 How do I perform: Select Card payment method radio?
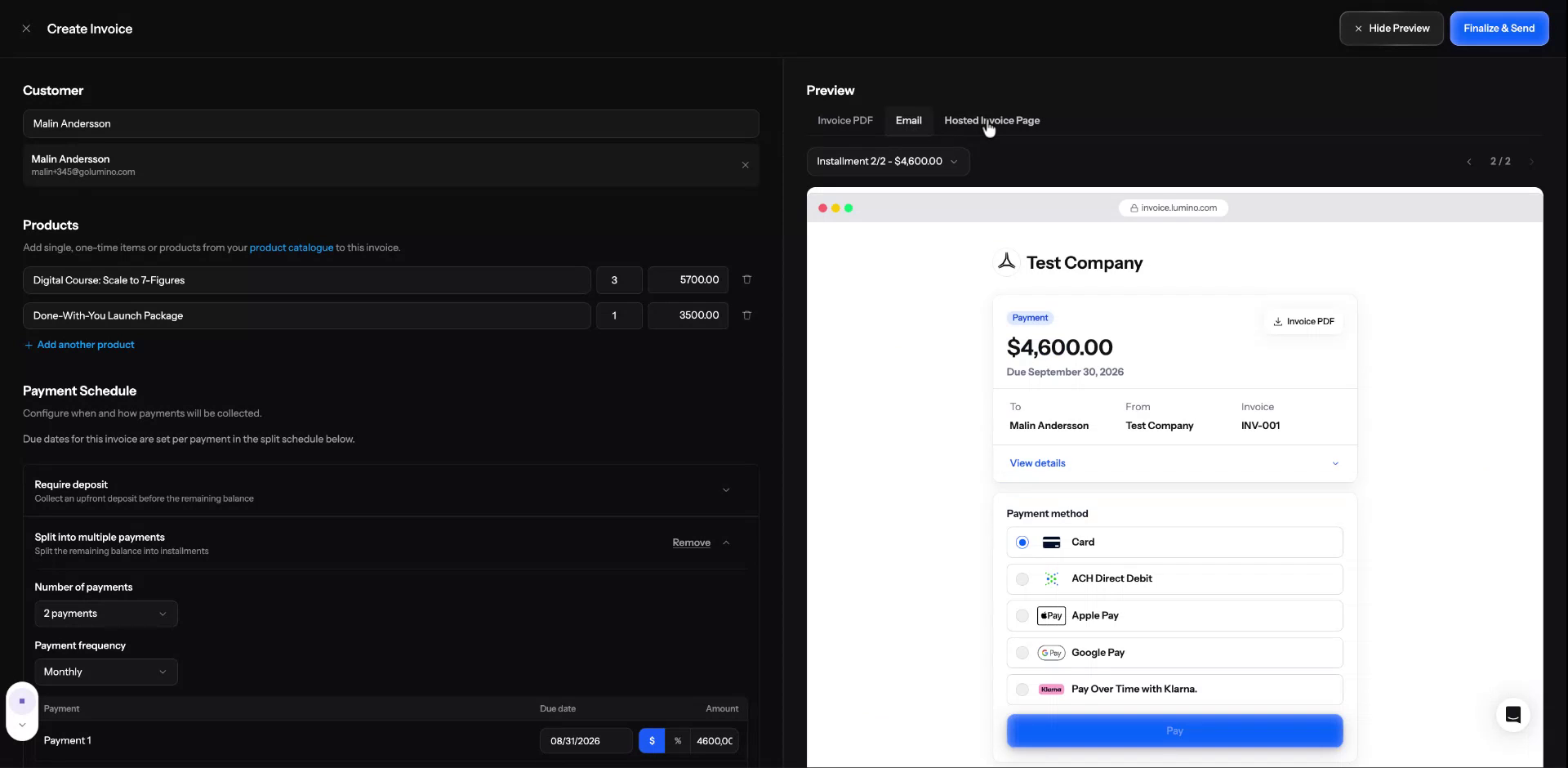1022,543
